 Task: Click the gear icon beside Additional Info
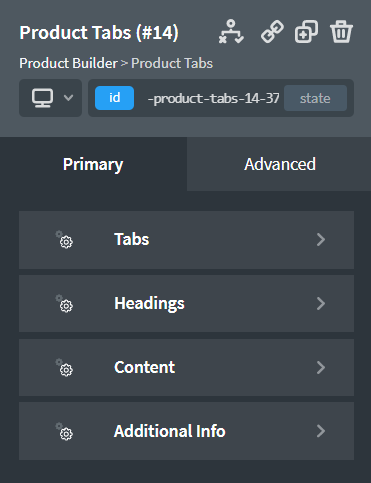click(64, 431)
